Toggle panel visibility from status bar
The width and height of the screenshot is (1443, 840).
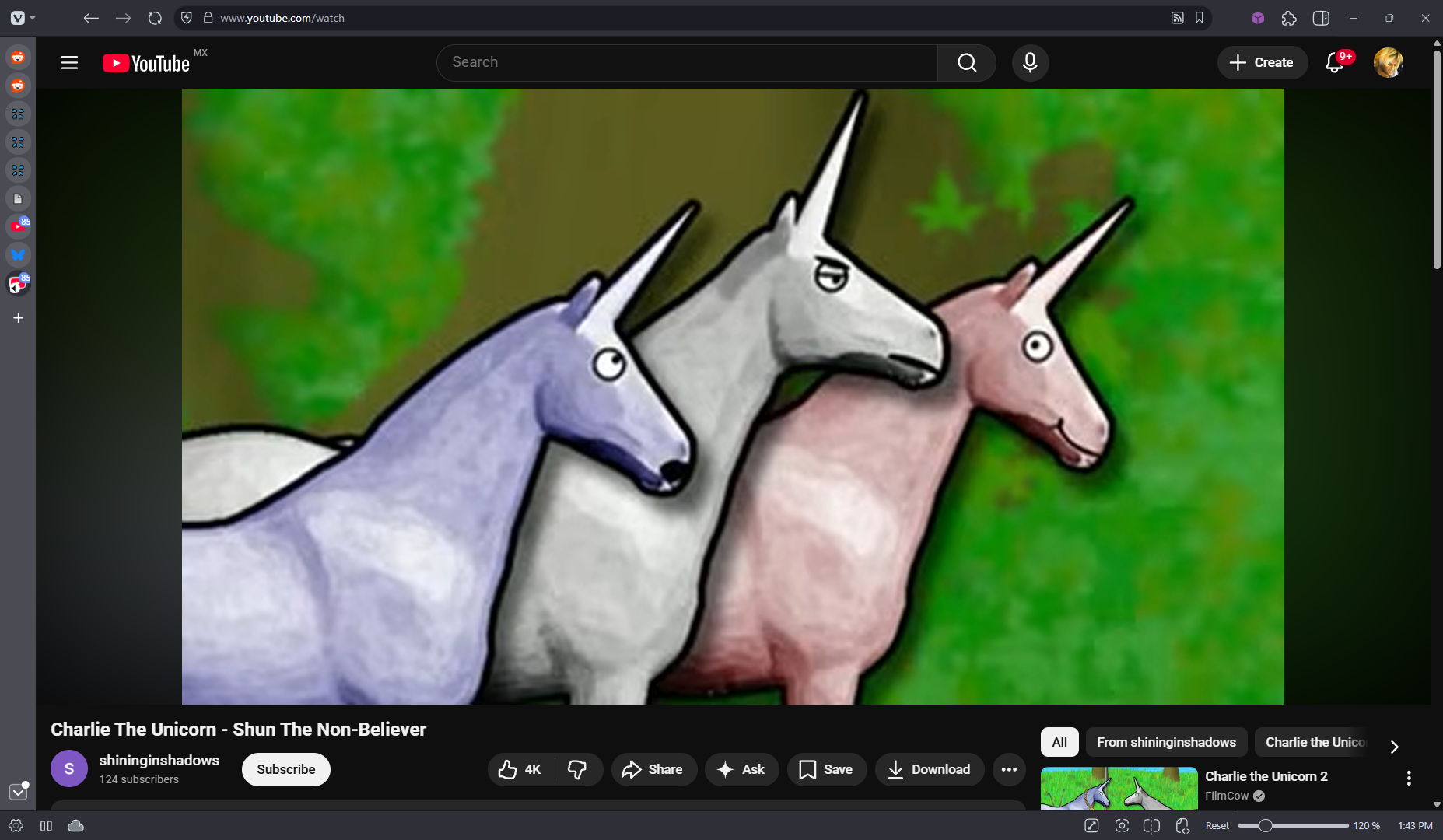(46, 826)
